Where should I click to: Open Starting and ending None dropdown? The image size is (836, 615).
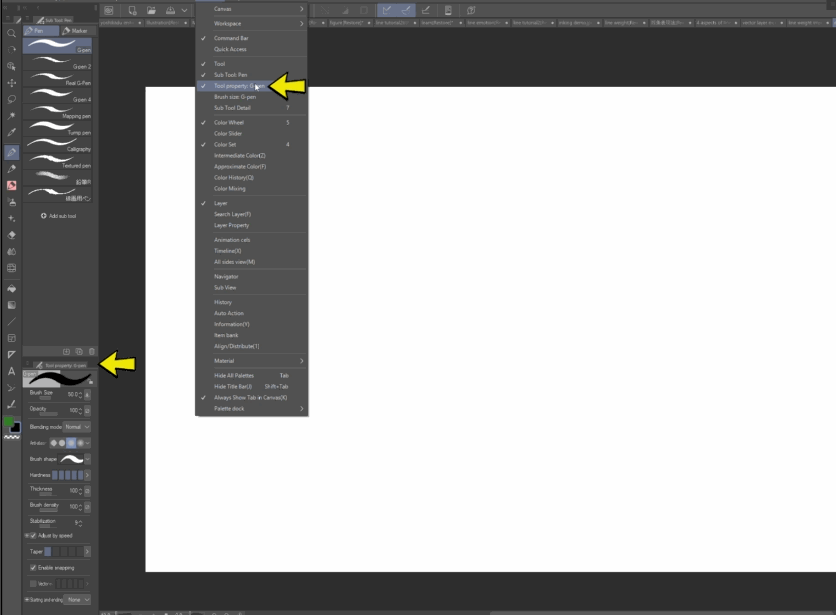click(77, 600)
